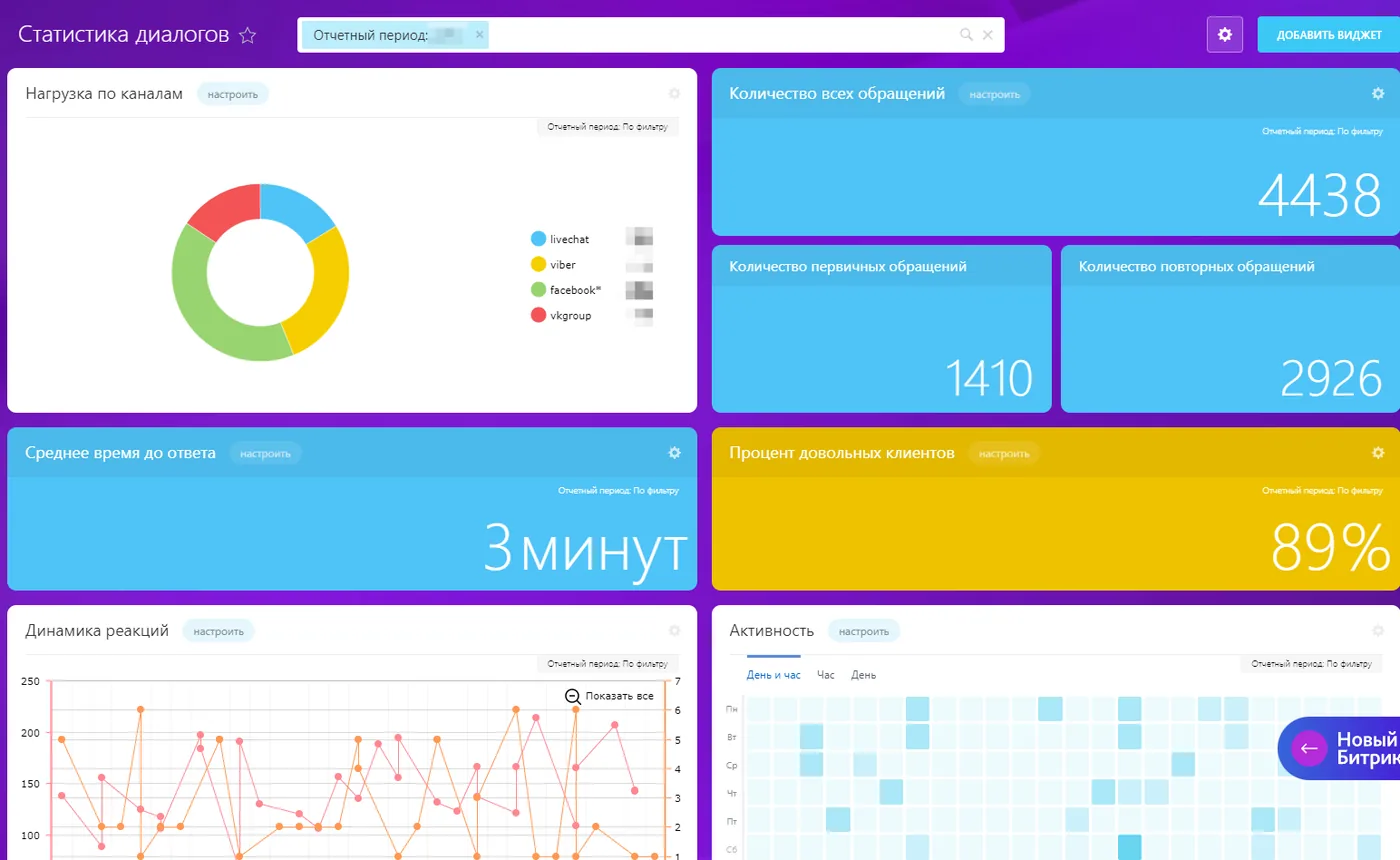Toggle livechat legend item in donut chart

(563, 239)
